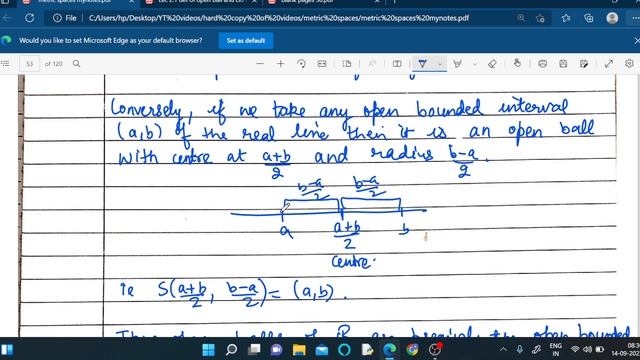Zoom in on the PDF with plus

point(280,64)
